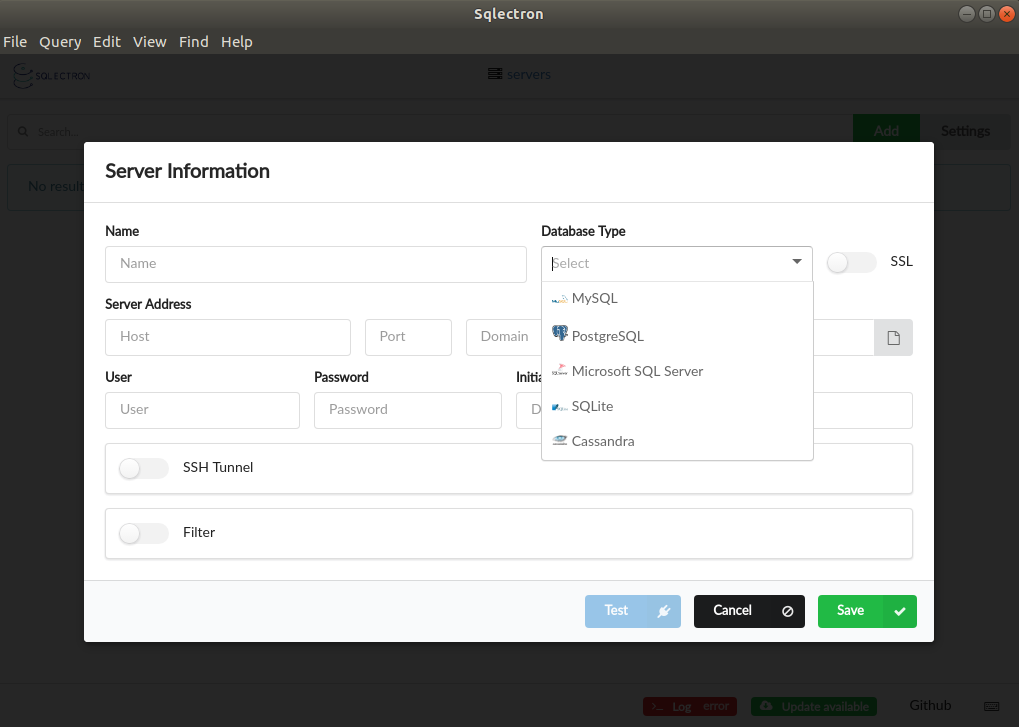1019x727 pixels.
Task: Click the search magnifier icon
Action: (23, 131)
